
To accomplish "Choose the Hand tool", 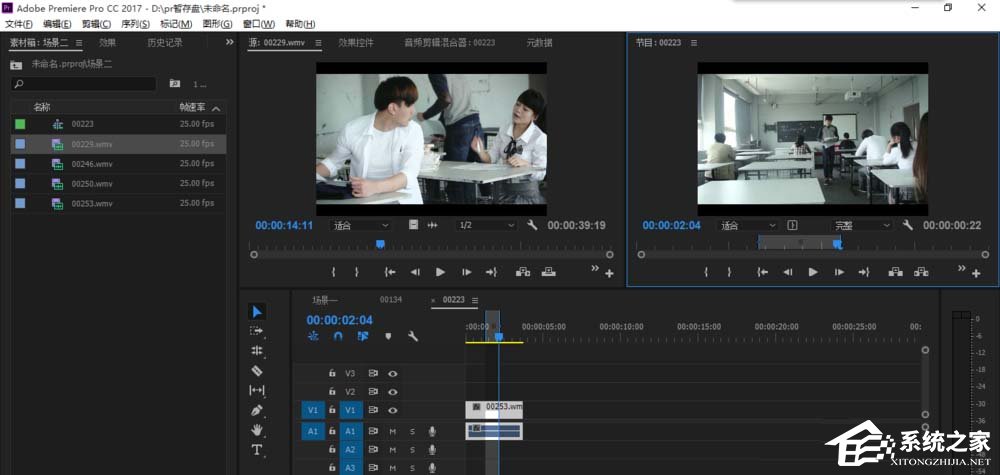I will 257,430.
